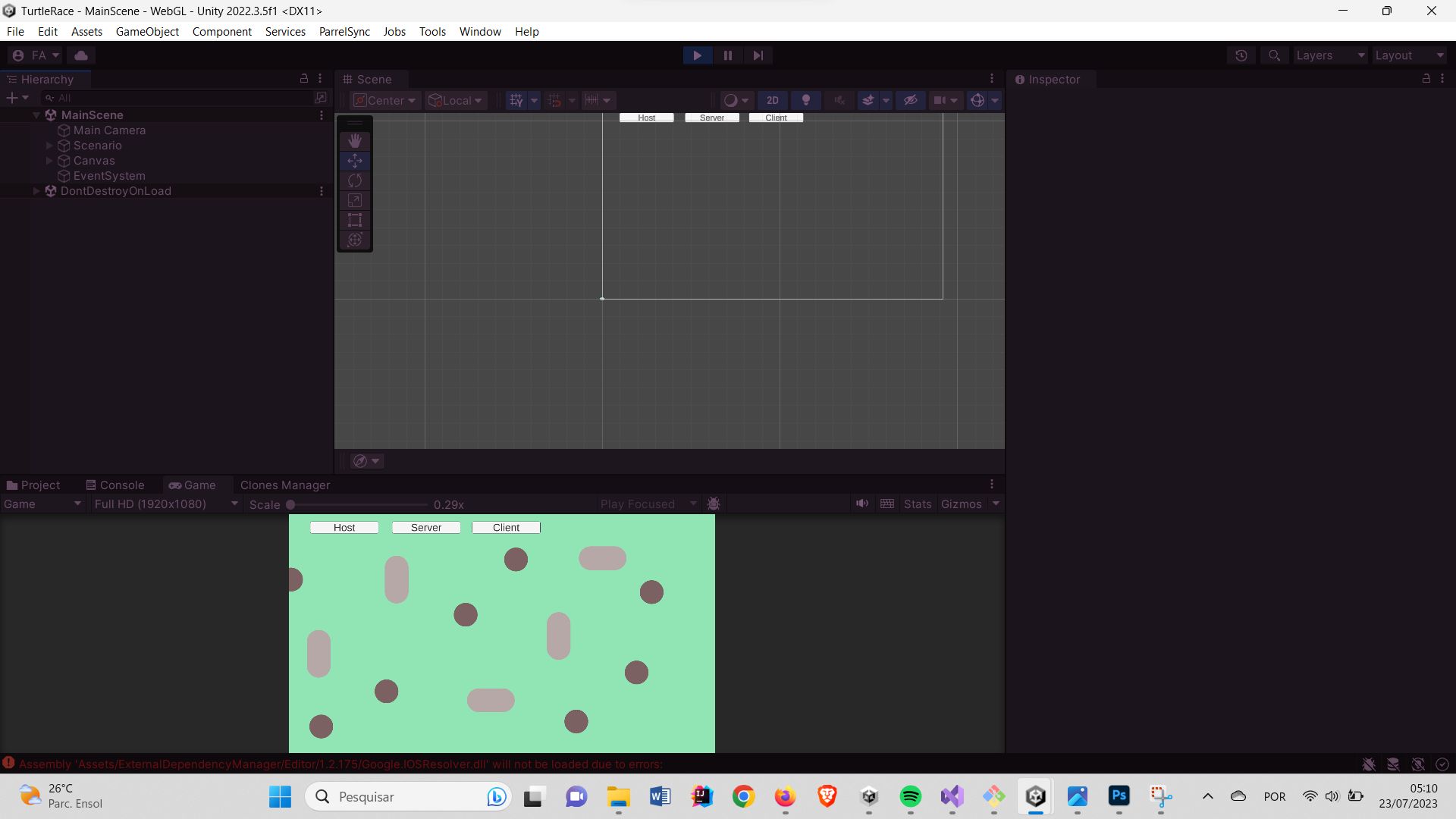Image resolution: width=1456 pixels, height=819 pixels.
Task: Select the Hand tool in Scene view
Action: 355,140
